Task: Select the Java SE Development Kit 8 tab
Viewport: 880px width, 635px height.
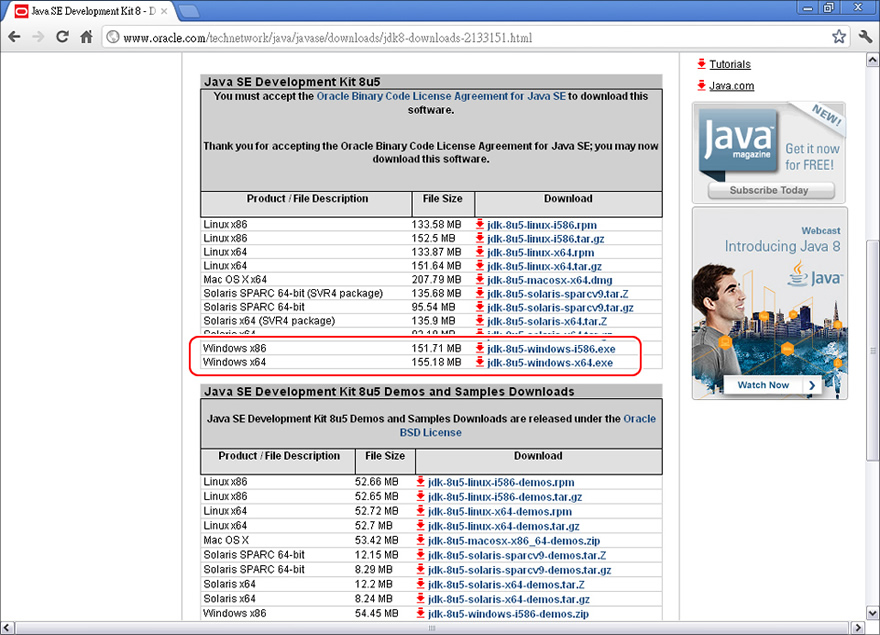Action: [90, 11]
